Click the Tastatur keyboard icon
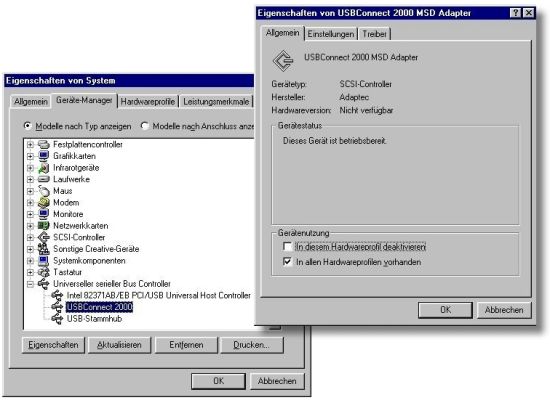This screenshot has width=550, height=400. pyautogui.click(x=43, y=272)
